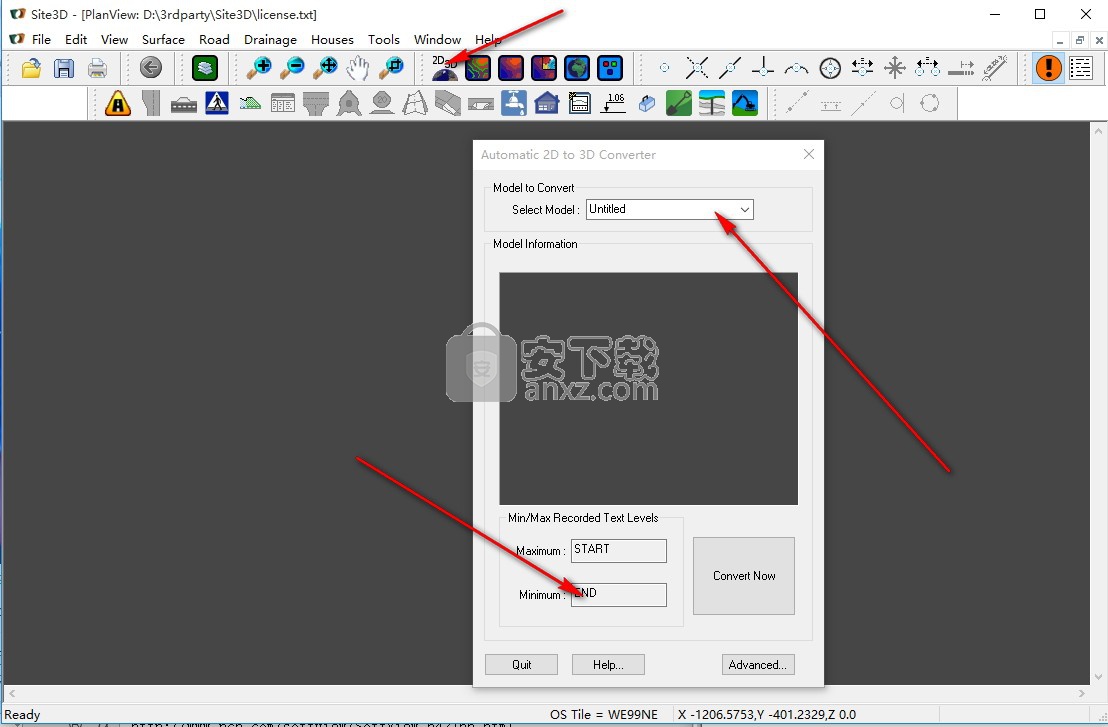Screen dimensions: 1108x727
Task: Open the Tools menu
Action: point(384,40)
